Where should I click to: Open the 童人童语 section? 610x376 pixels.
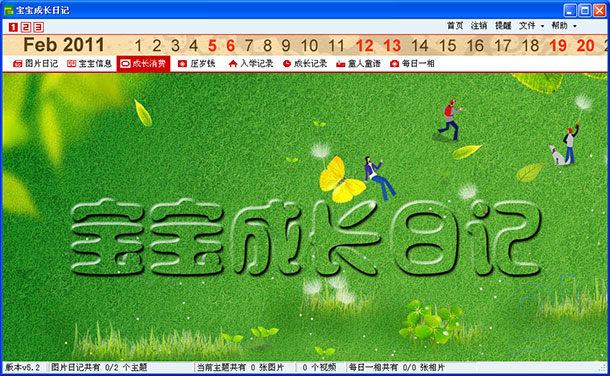tap(358, 63)
